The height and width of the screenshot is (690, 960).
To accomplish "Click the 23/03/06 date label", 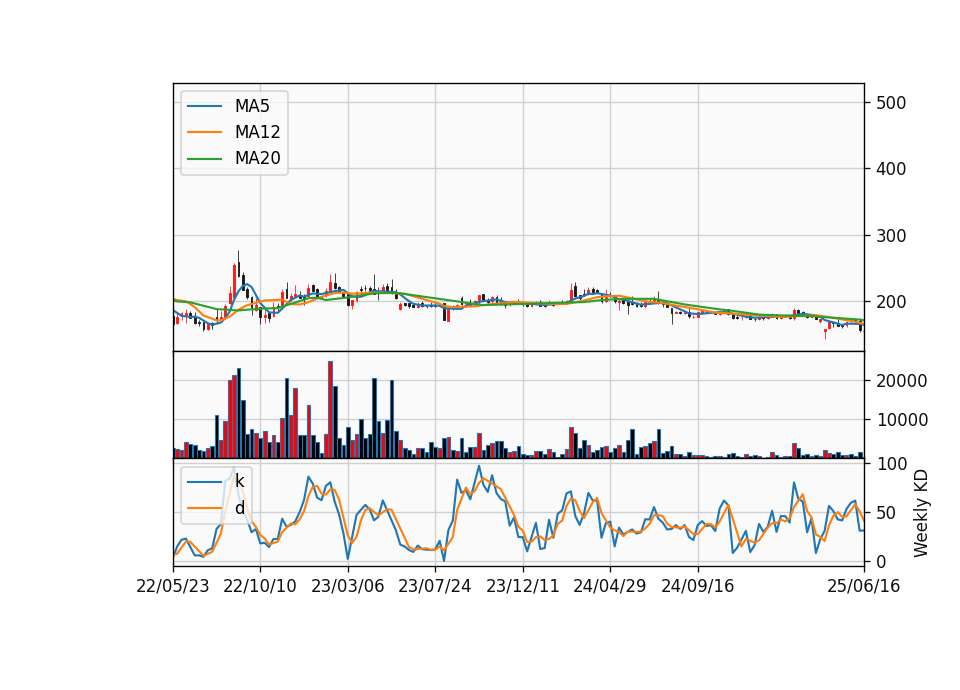I will click(x=348, y=586).
